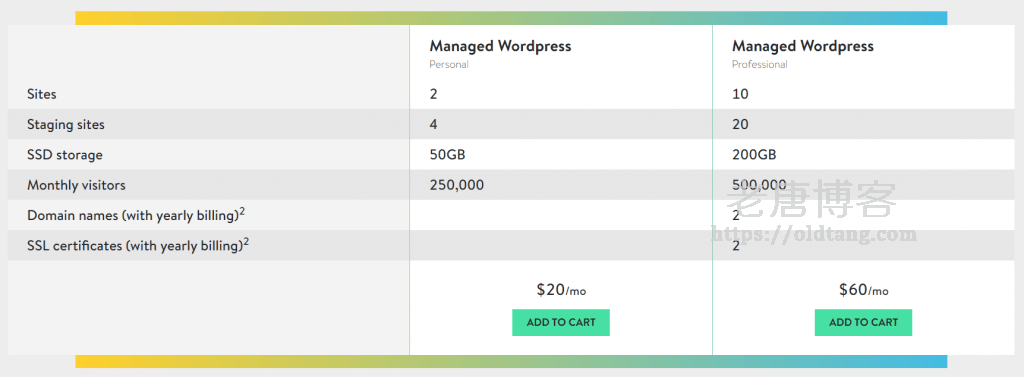This screenshot has width=1024, height=377.
Task: Add Personal plan to cart
Action: [x=560, y=322]
